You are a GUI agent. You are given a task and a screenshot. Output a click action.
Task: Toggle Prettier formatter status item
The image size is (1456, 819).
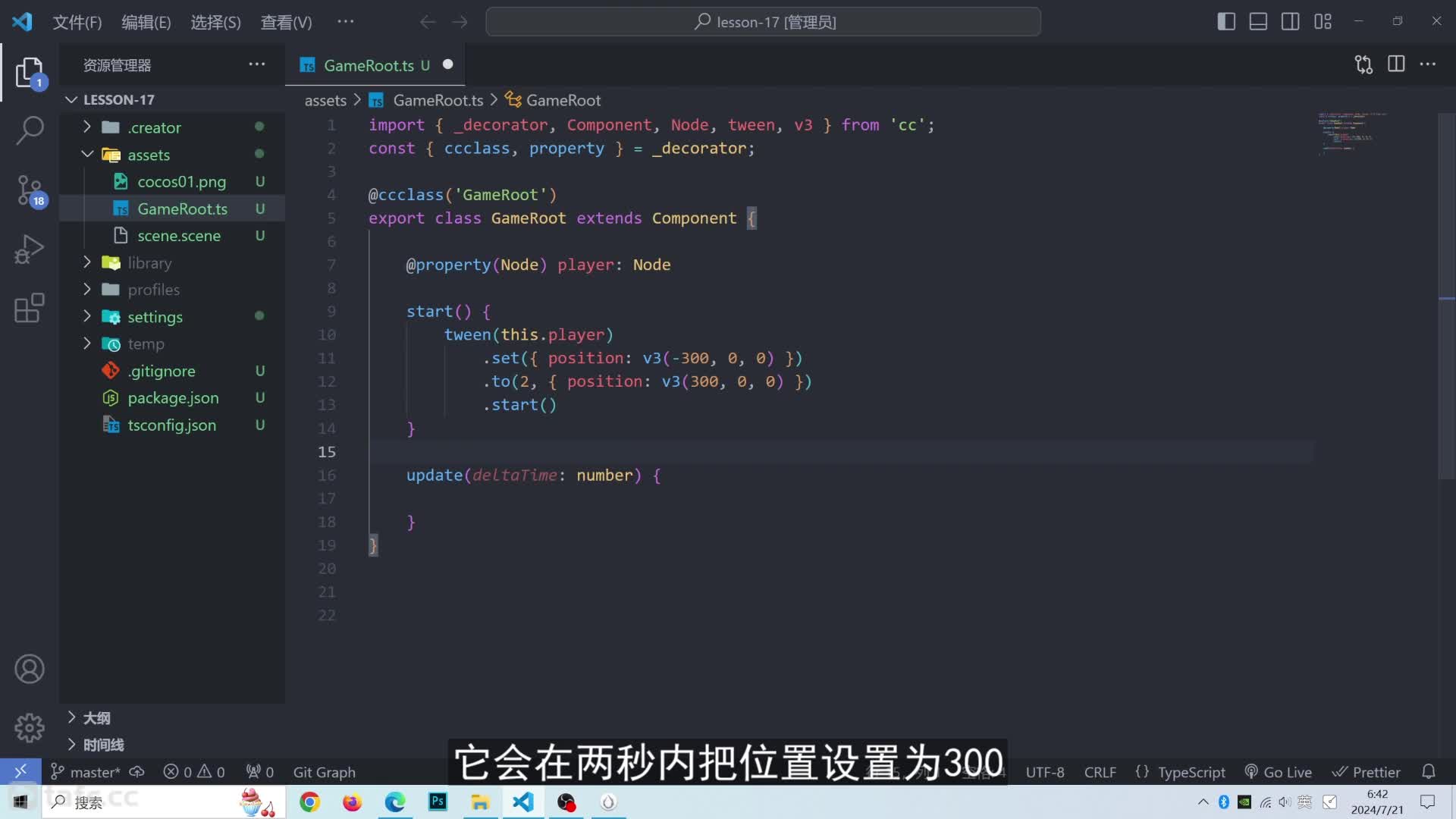1367,772
